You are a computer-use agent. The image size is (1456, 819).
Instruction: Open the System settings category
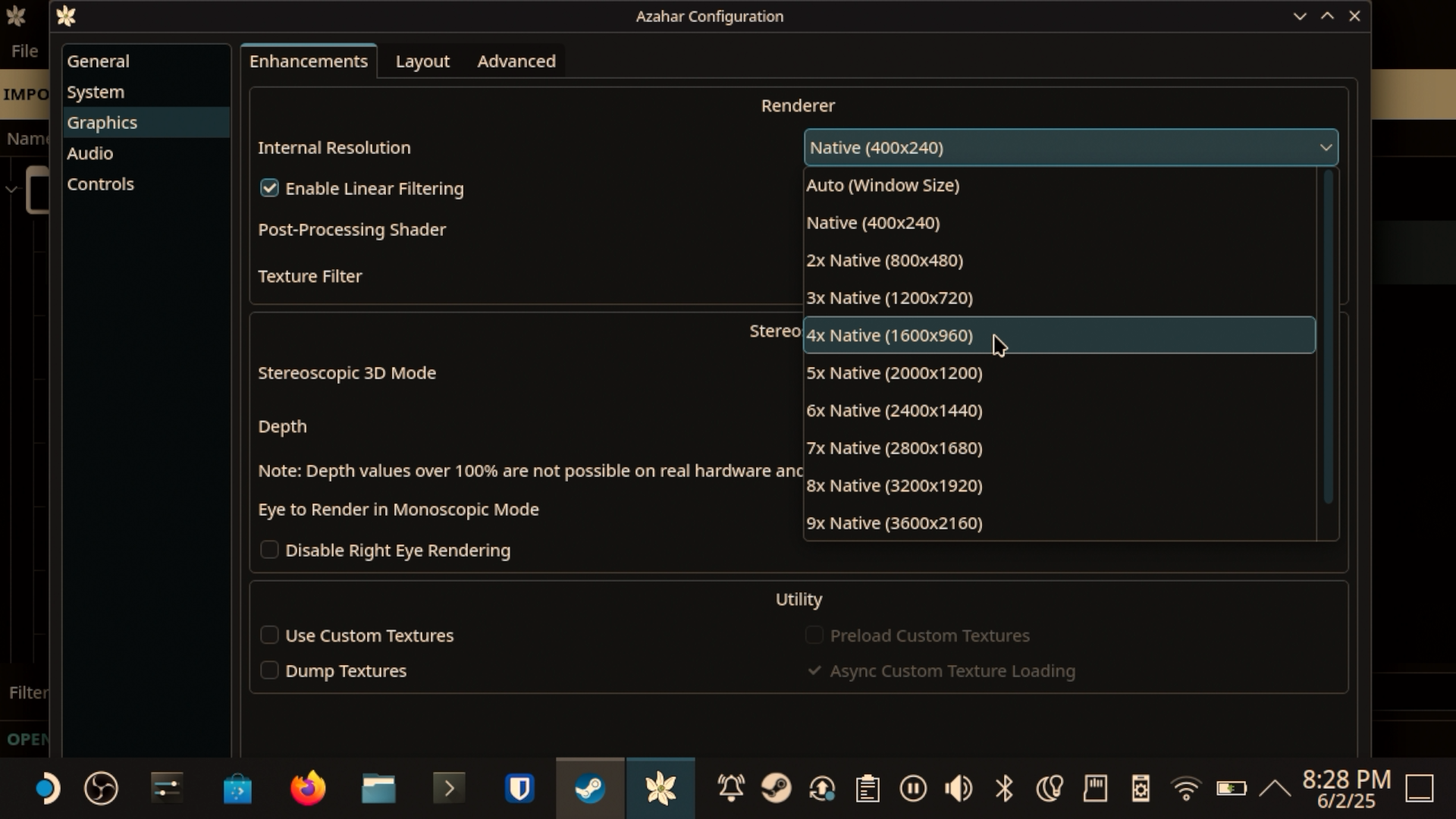point(146,92)
